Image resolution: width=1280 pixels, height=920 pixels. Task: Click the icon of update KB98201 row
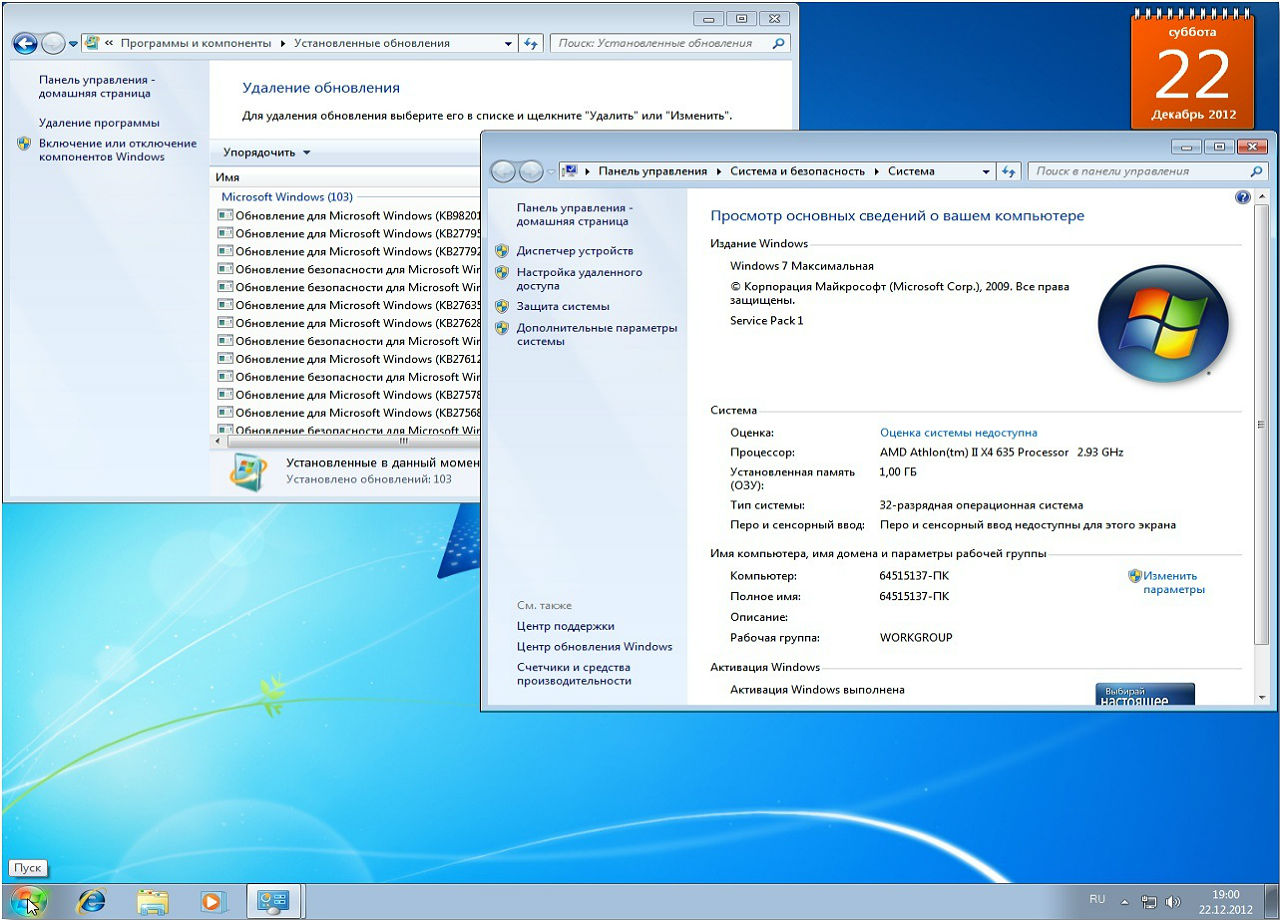tap(225, 215)
